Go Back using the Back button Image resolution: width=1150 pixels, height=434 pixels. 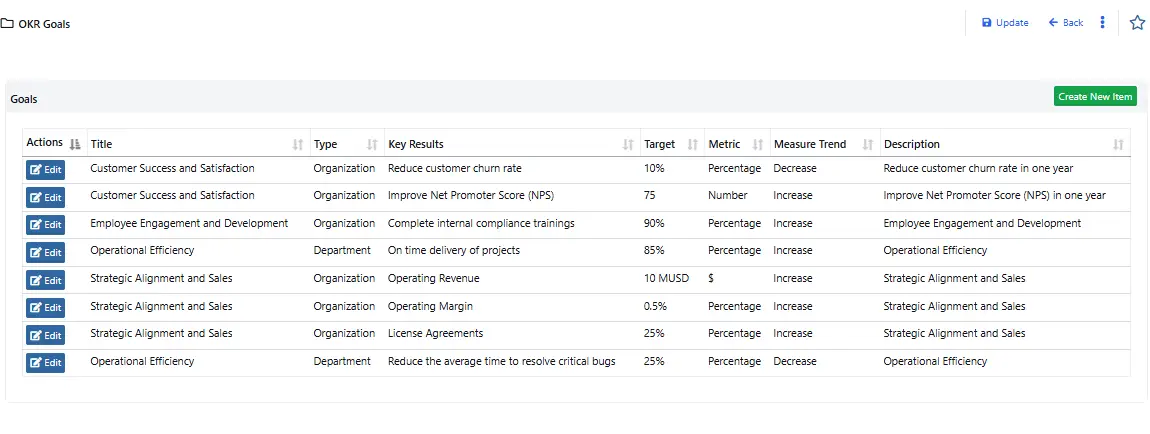[1066, 23]
